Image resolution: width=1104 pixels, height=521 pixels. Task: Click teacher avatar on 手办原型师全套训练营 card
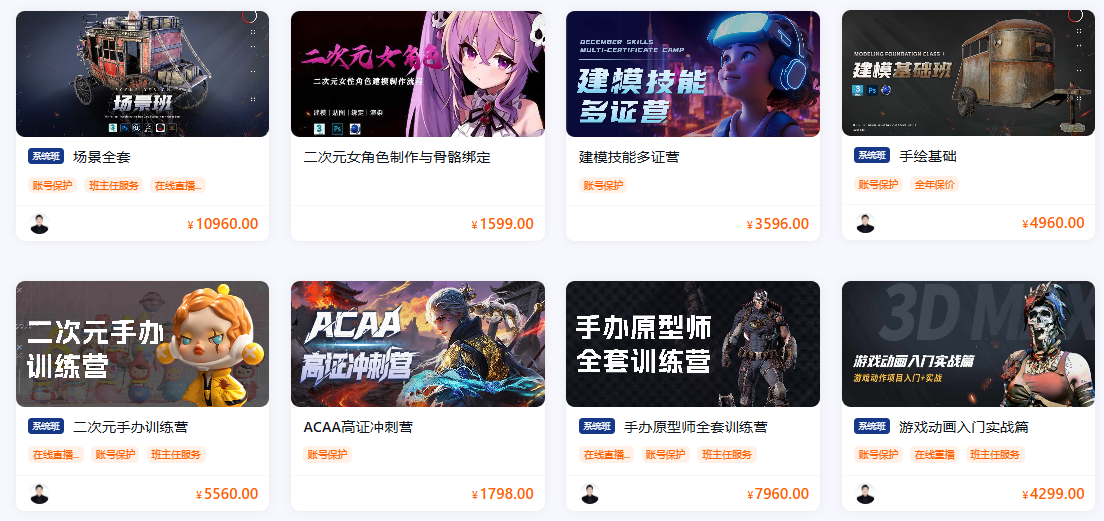coord(589,494)
